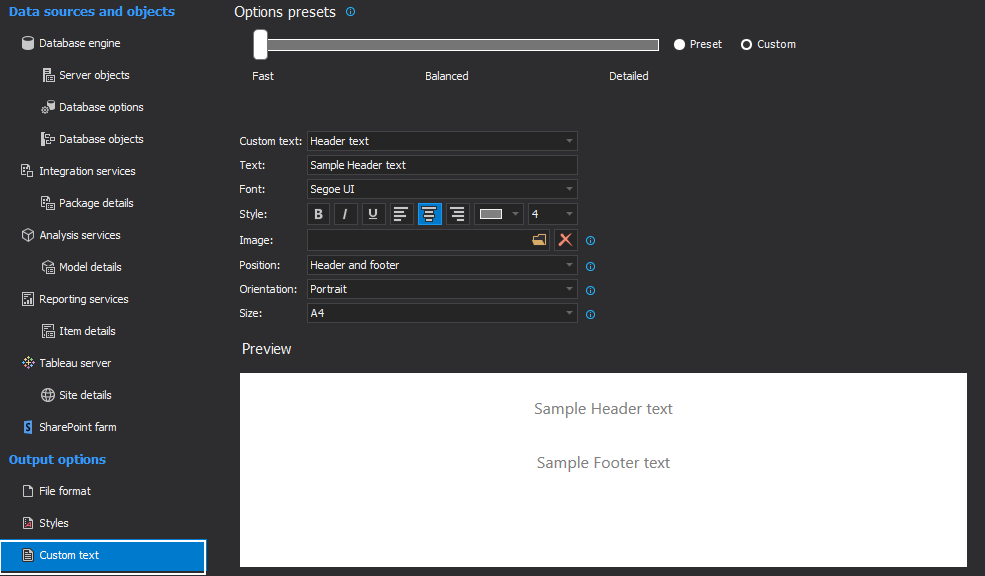This screenshot has height=576, width=985.
Task: Open the Font dropdown showing Segoe UI
Action: tap(442, 189)
